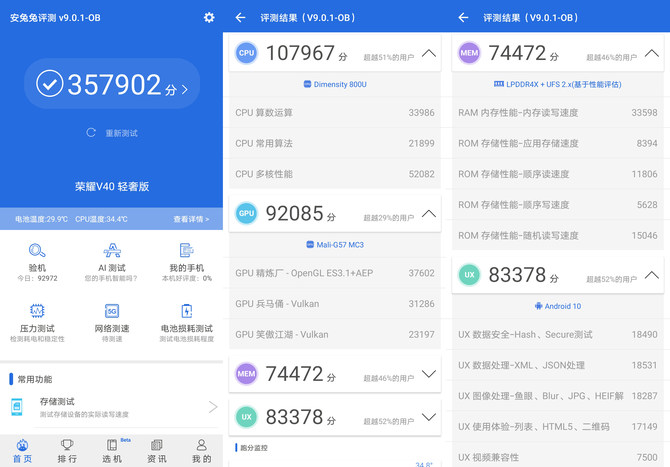670x467 pixels.
Task: Select UX 视频兼容性 row
Action: coord(558,457)
